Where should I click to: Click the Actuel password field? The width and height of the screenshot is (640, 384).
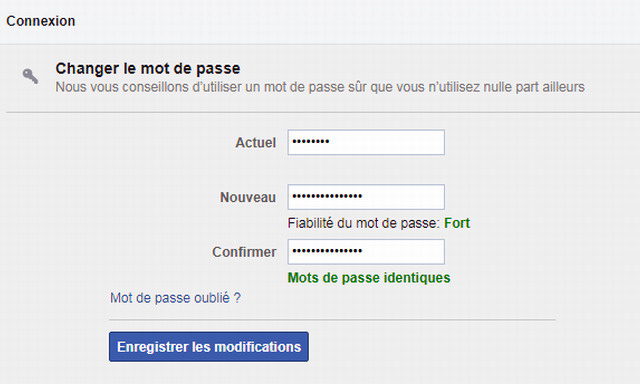[x=366, y=142]
